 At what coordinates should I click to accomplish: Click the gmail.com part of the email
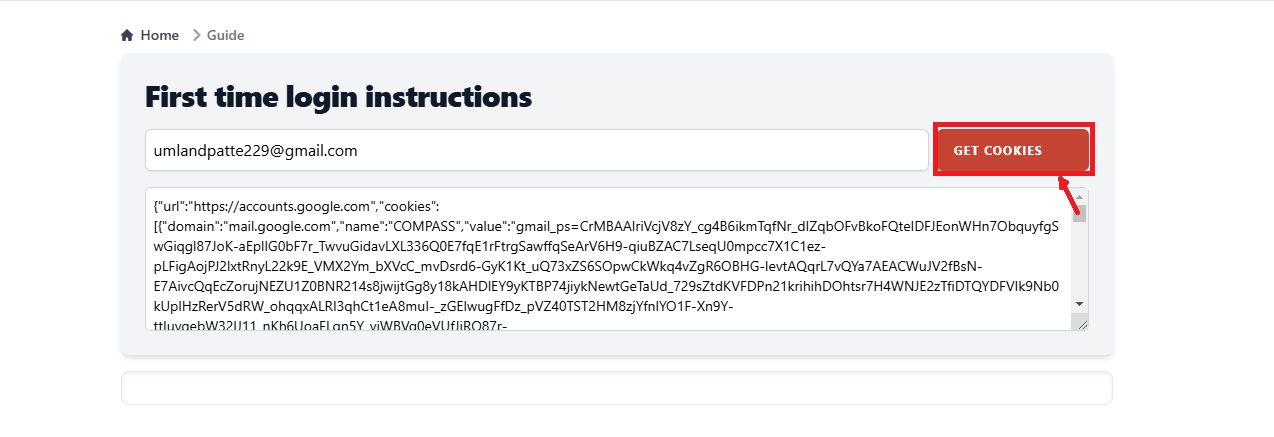(x=323, y=151)
